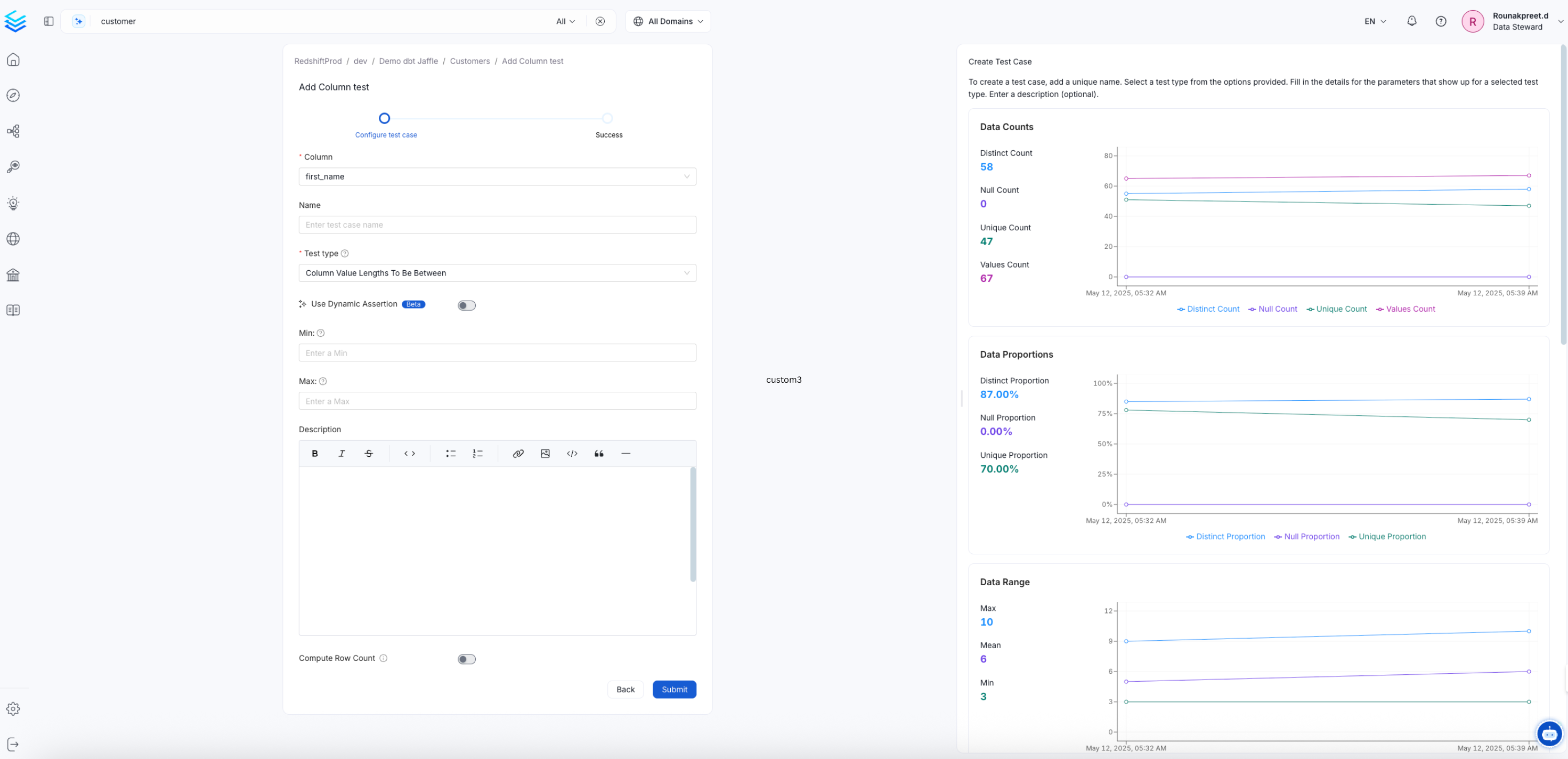
Task: Insert a hyperlink in the description editor
Action: [x=518, y=453]
